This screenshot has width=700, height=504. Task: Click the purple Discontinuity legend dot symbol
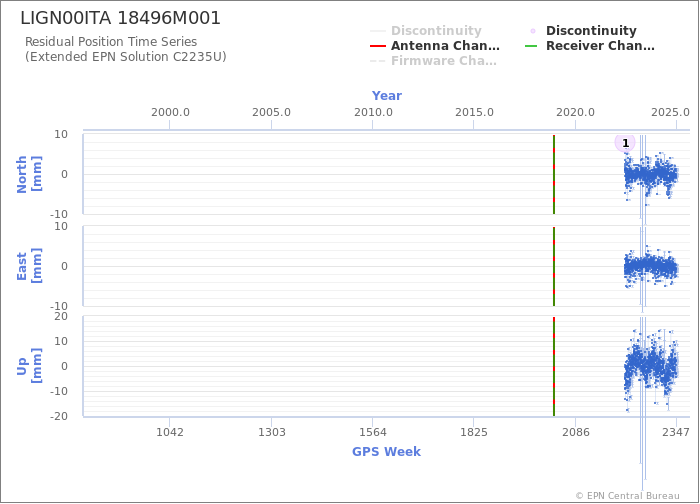pyautogui.click(x=533, y=31)
